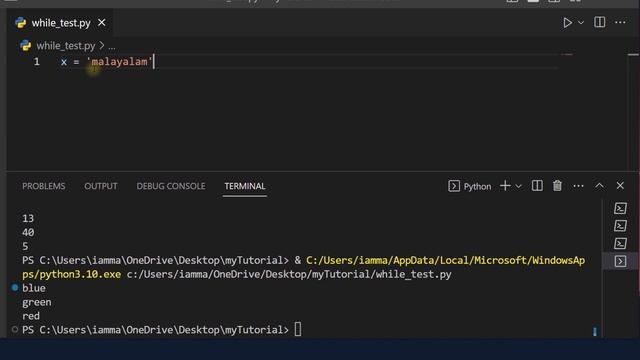Switch to the PROBLEMS panel tab
Image resolution: width=640 pixels, height=360 pixels.
click(44, 186)
